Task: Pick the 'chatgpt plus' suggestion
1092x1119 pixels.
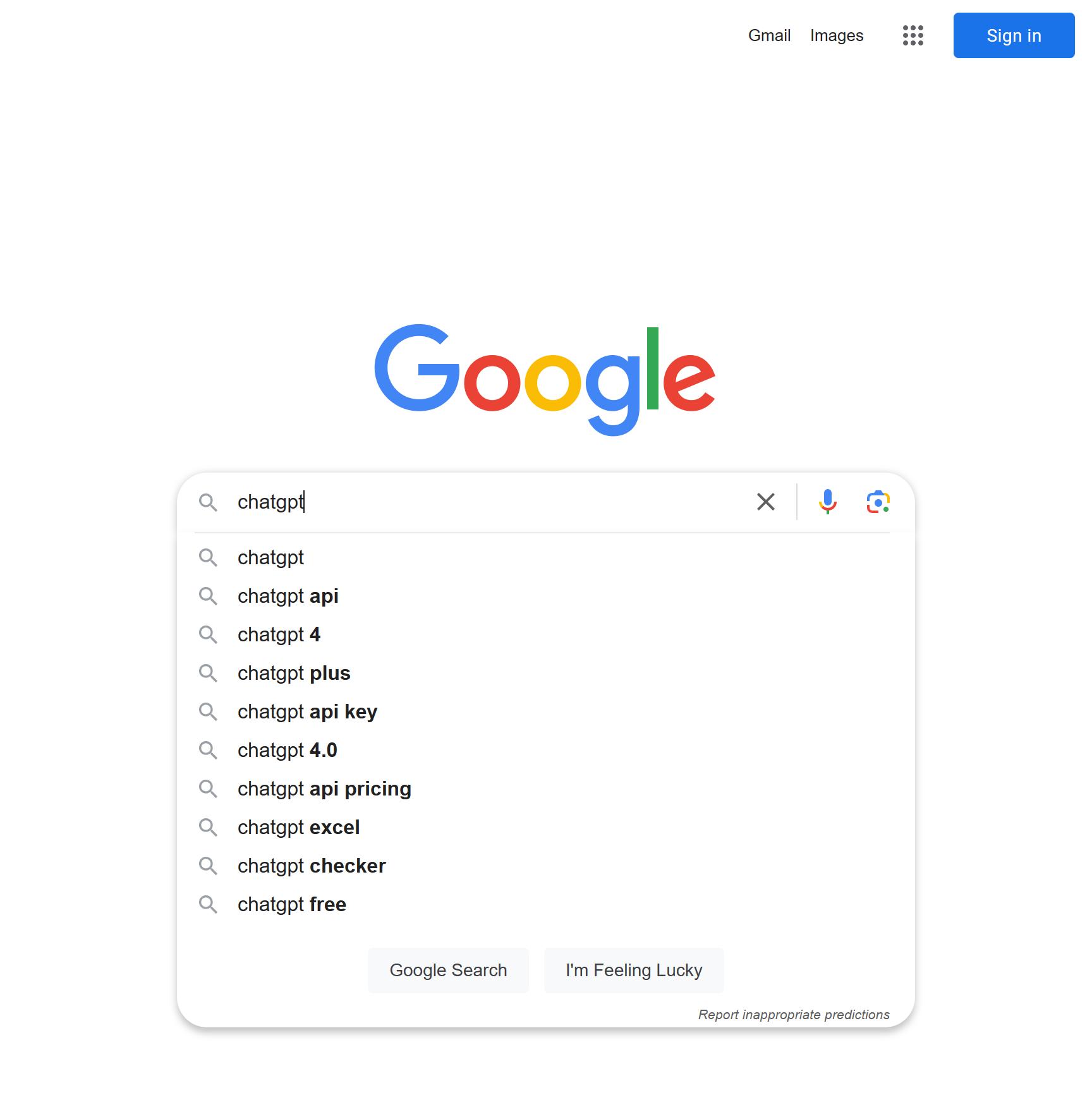Action: [x=294, y=673]
